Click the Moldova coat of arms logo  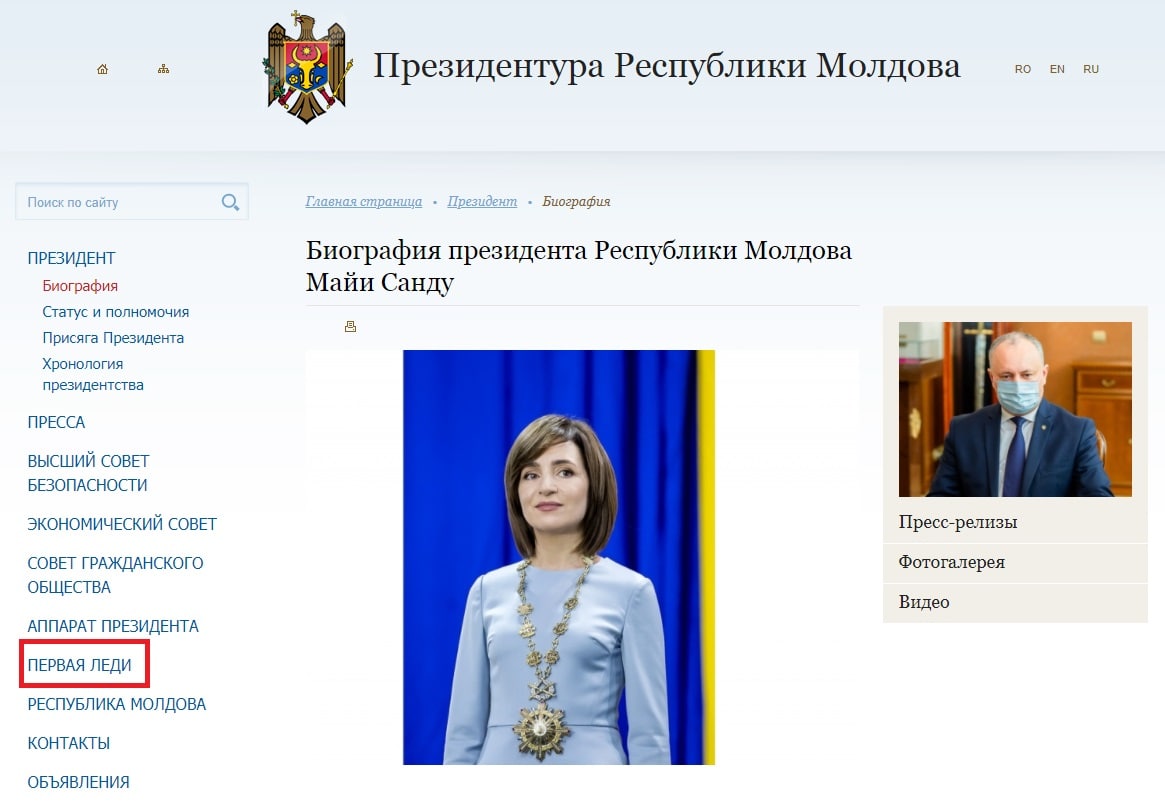pos(307,68)
